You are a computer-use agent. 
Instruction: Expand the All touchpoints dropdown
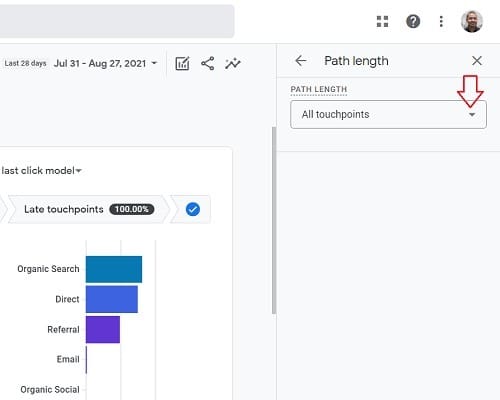coord(388,114)
